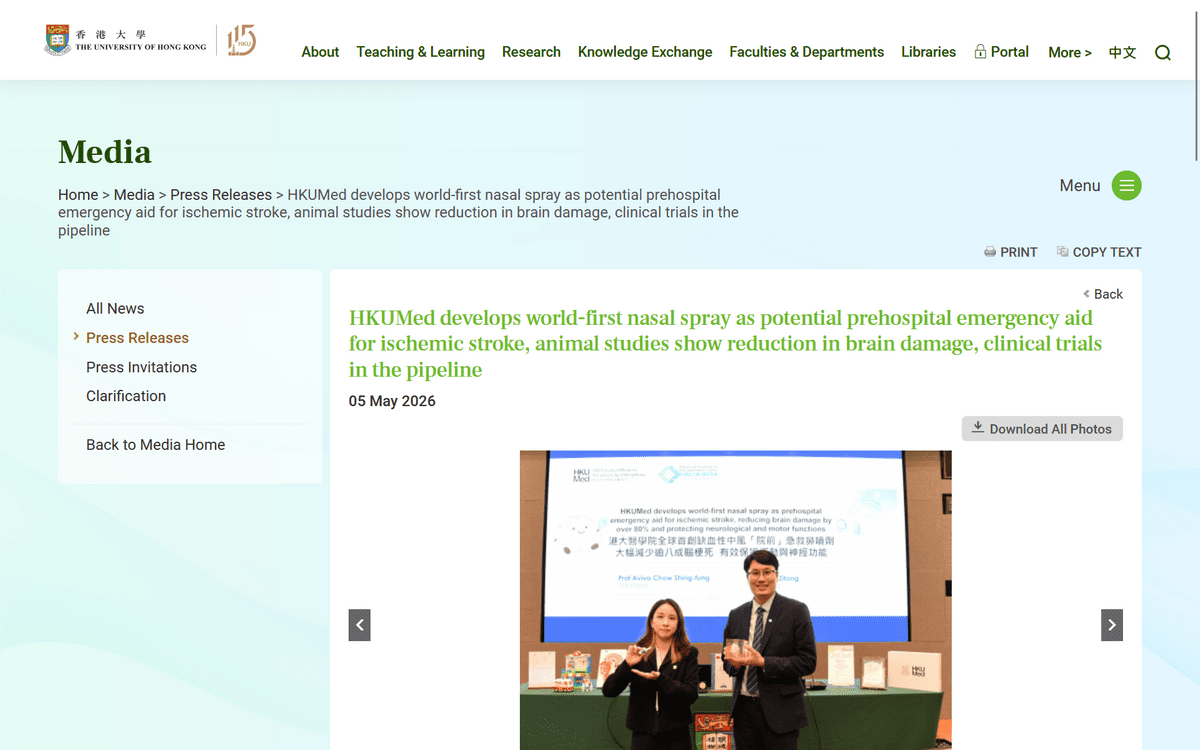Click the printer icon next to PRINT

990,252
